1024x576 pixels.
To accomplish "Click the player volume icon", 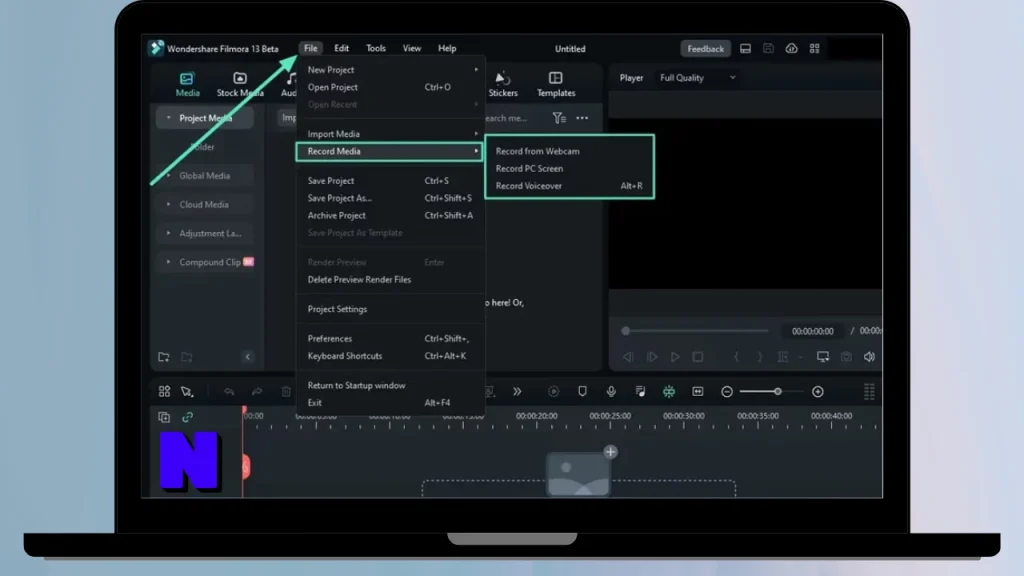I will [x=869, y=357].
